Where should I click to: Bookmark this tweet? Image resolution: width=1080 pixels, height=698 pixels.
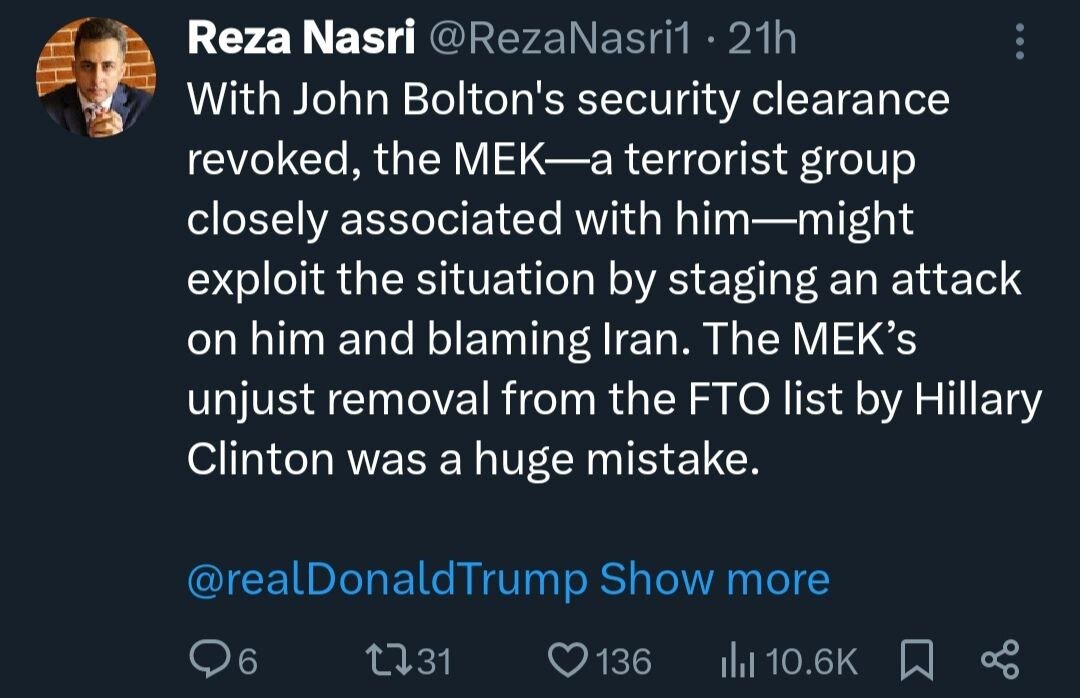click(915, 660)
